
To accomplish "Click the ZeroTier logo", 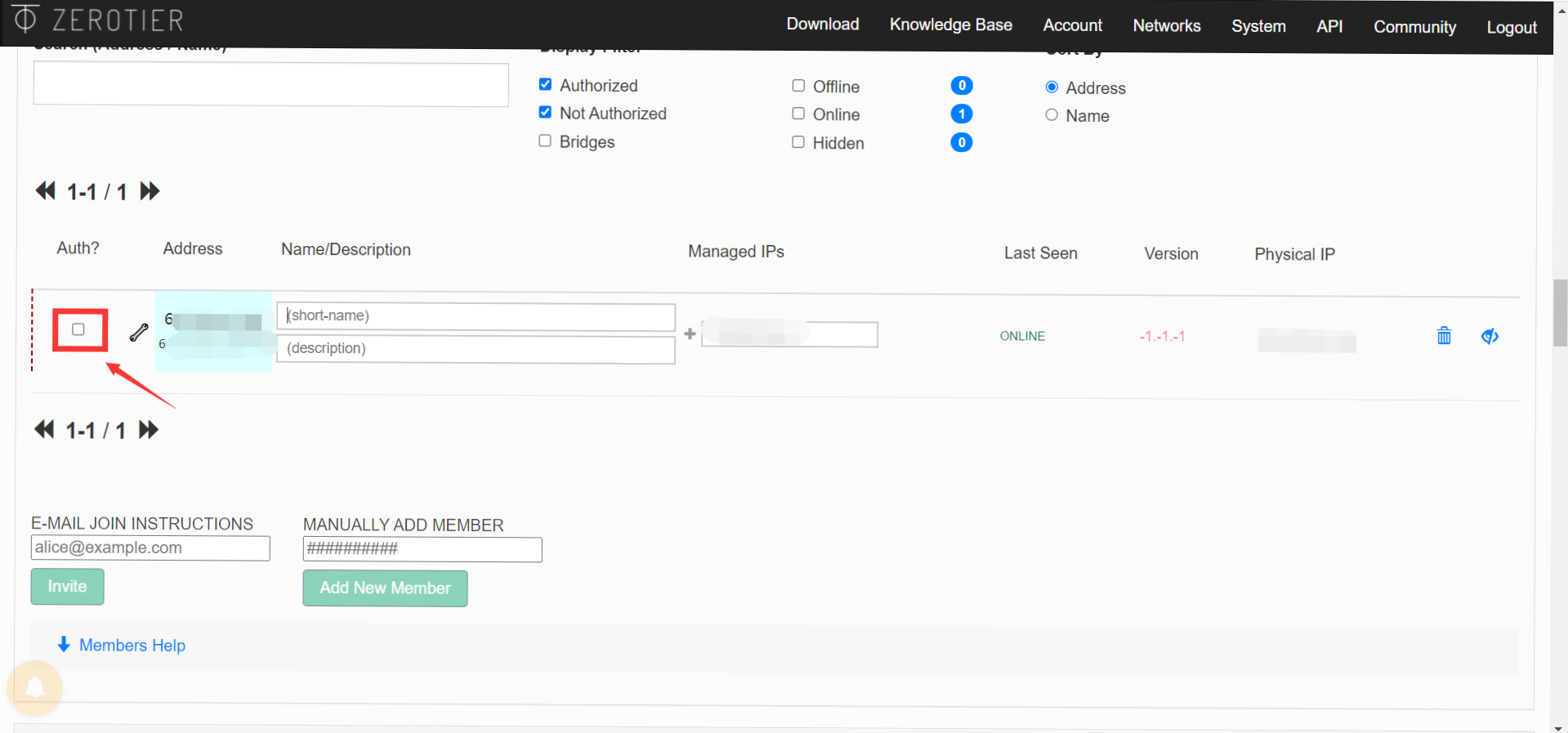I will tap(98, 20).
